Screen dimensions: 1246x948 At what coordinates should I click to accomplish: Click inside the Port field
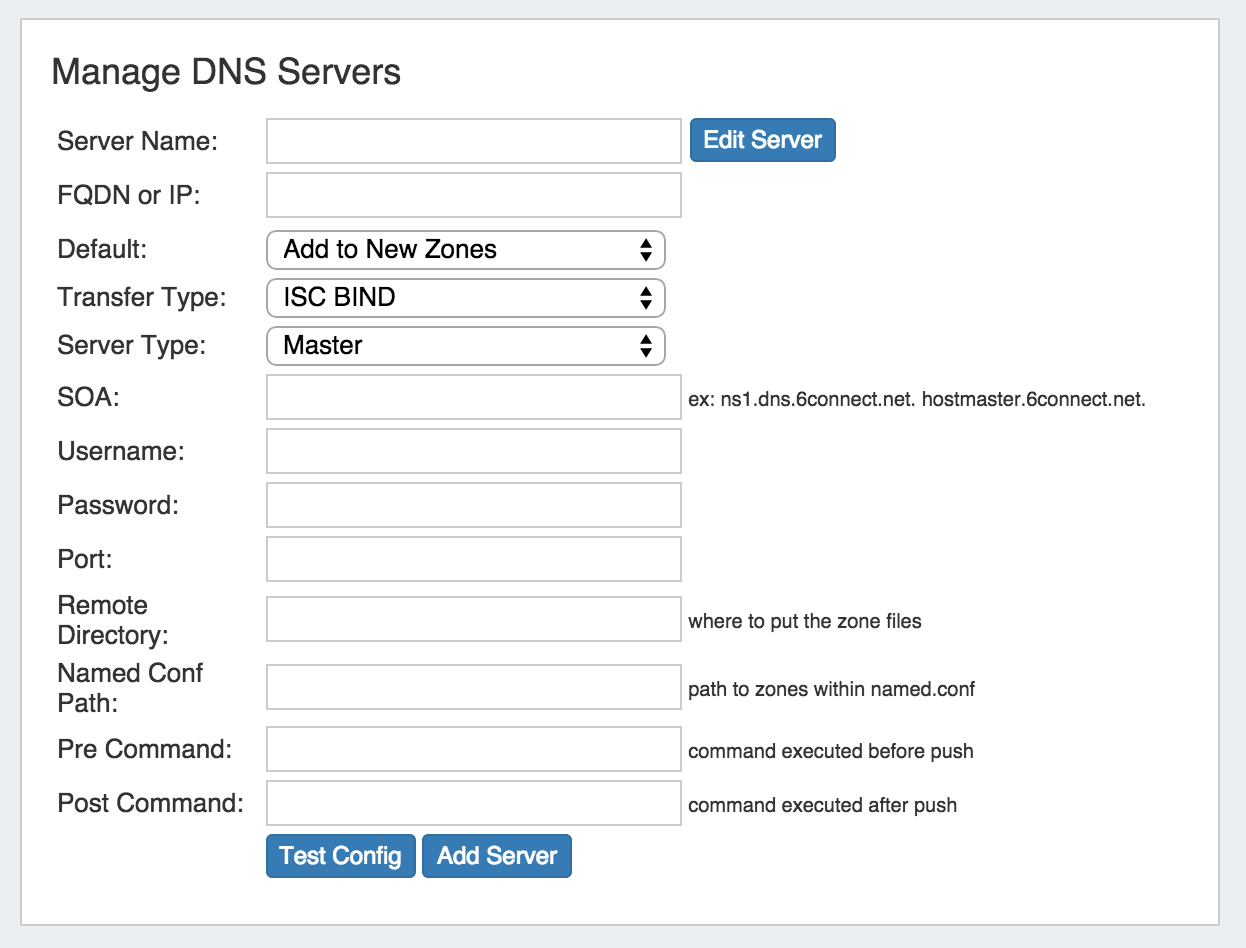473,559
